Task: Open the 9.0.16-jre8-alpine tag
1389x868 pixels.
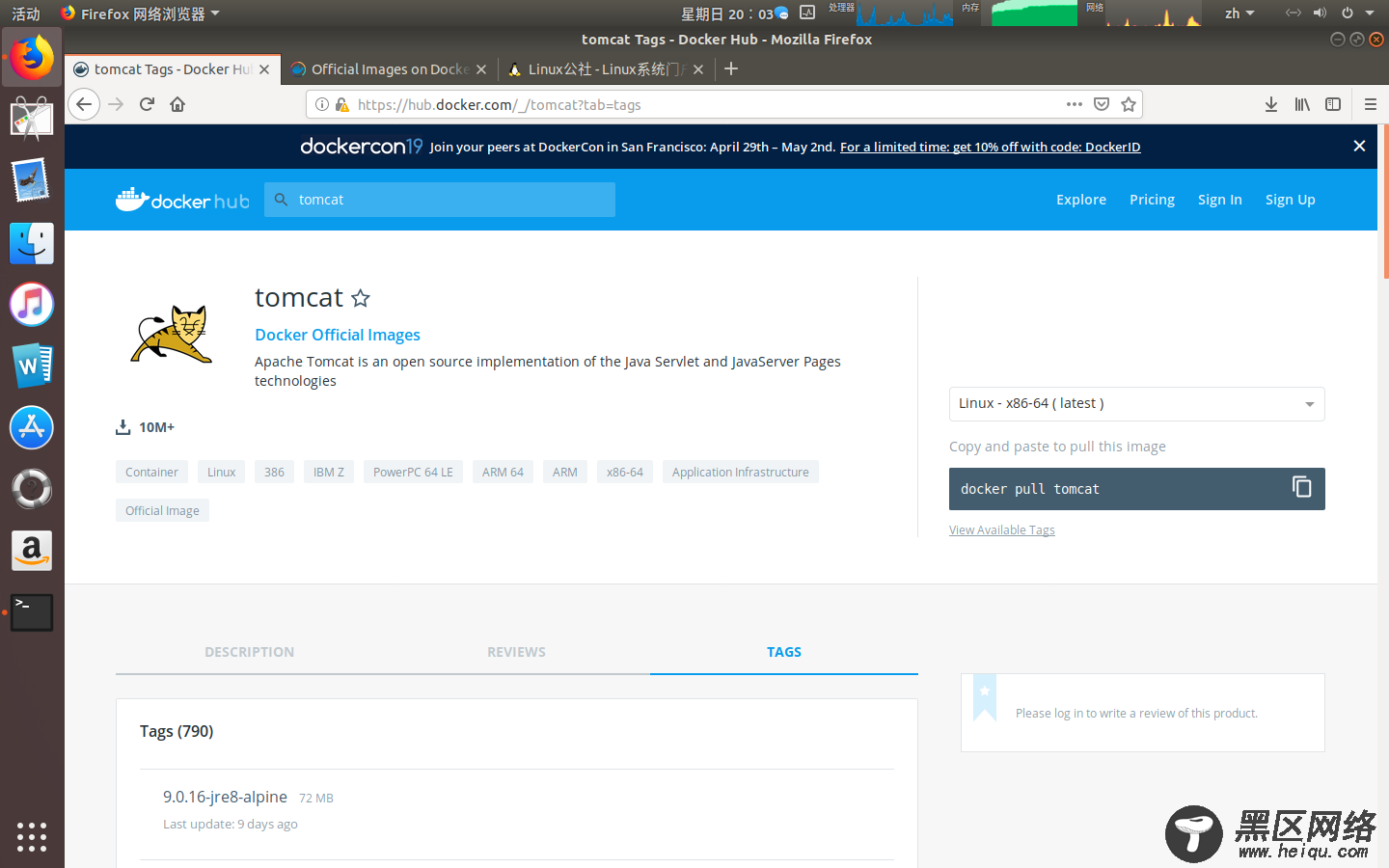Action: pyautogui.click(x=225, y=797)
